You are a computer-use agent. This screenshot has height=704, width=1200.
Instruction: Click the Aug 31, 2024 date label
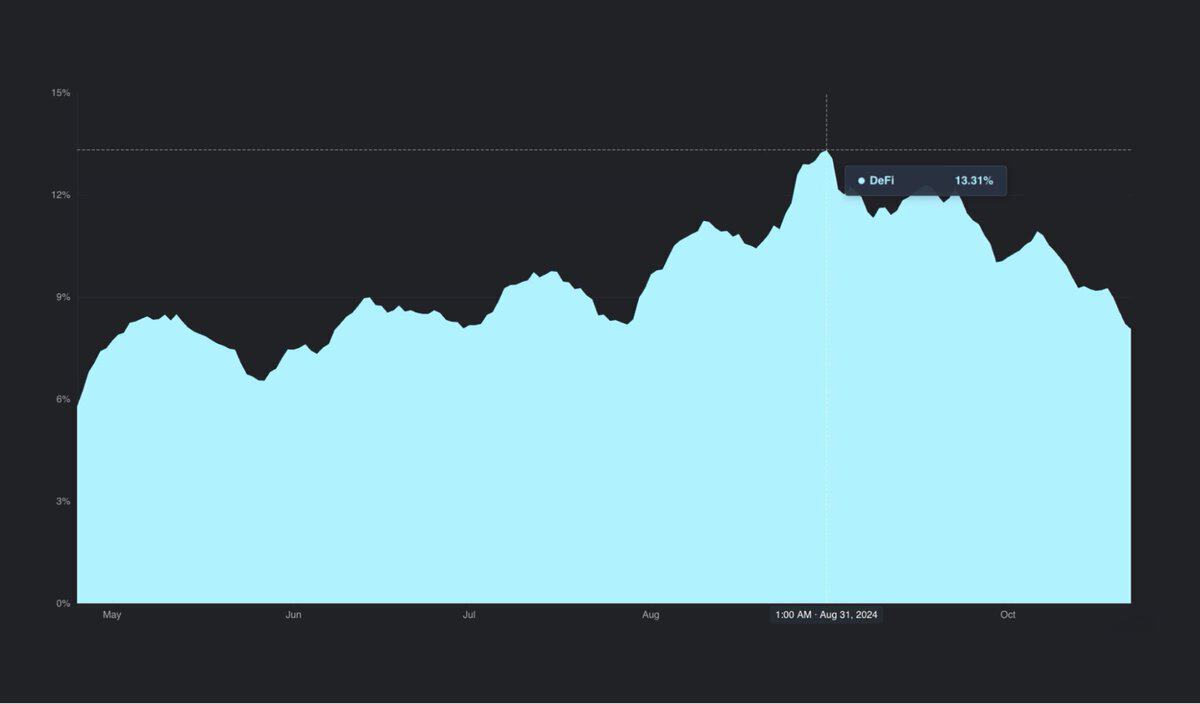click(x=826, y=615)
